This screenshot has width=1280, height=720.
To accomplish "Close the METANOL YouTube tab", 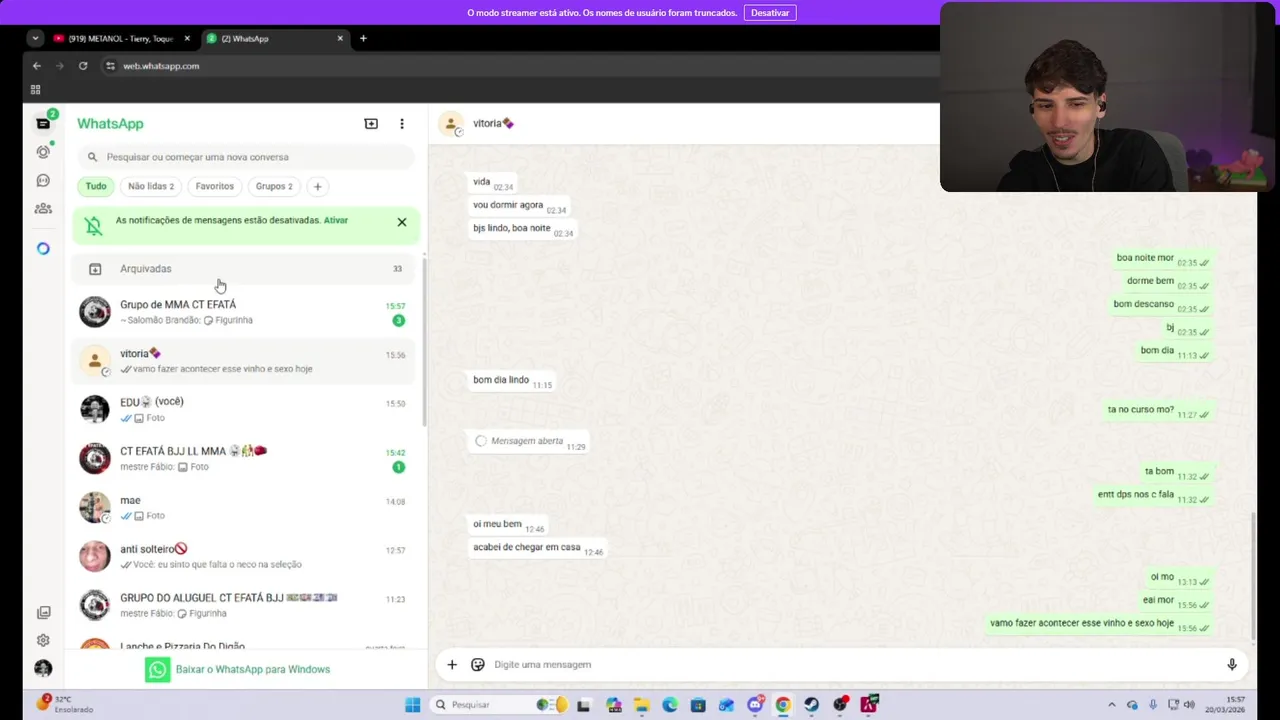I will coord(187,38).
